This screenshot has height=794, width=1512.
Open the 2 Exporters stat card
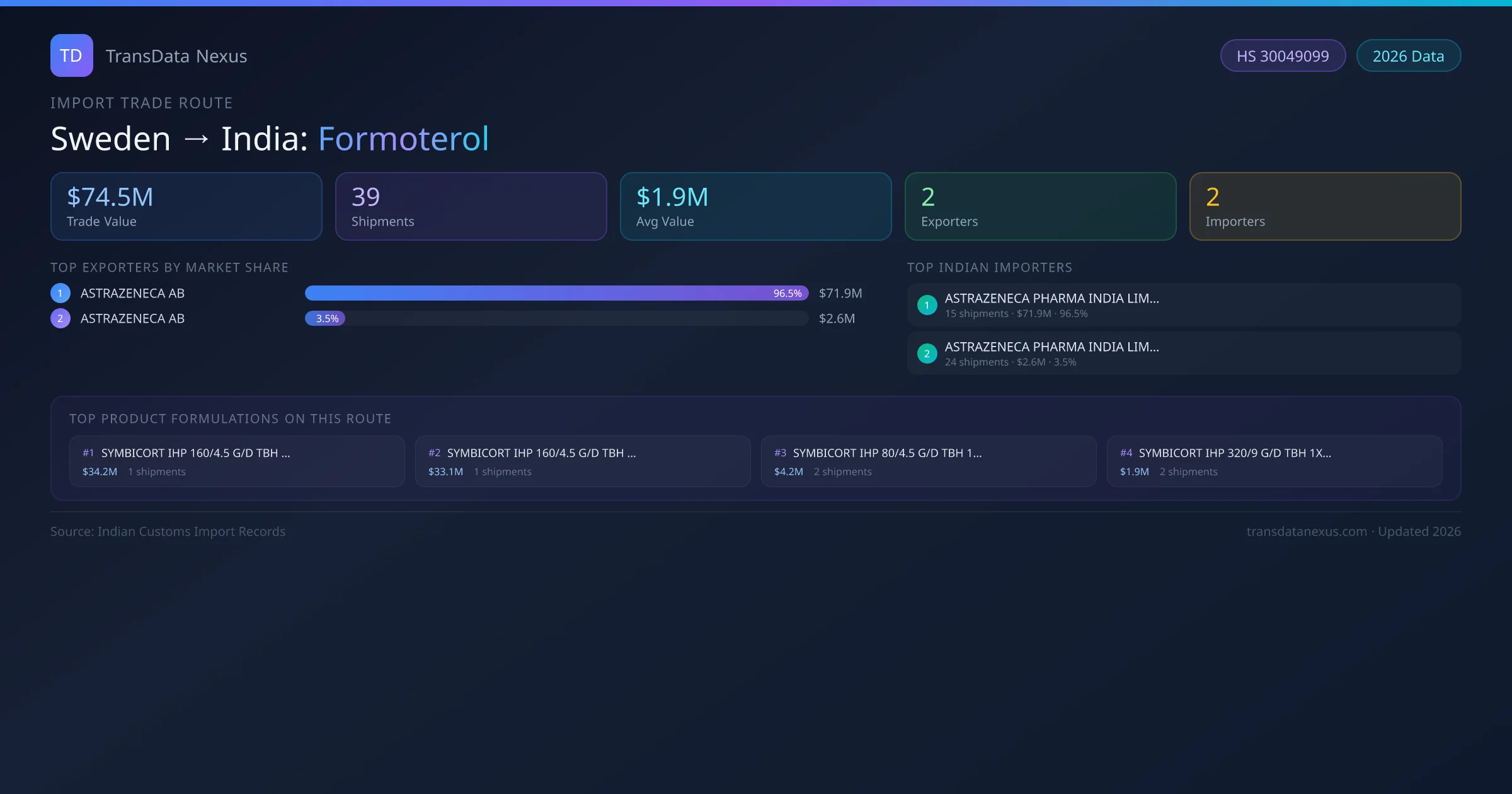coord(1040,207)
